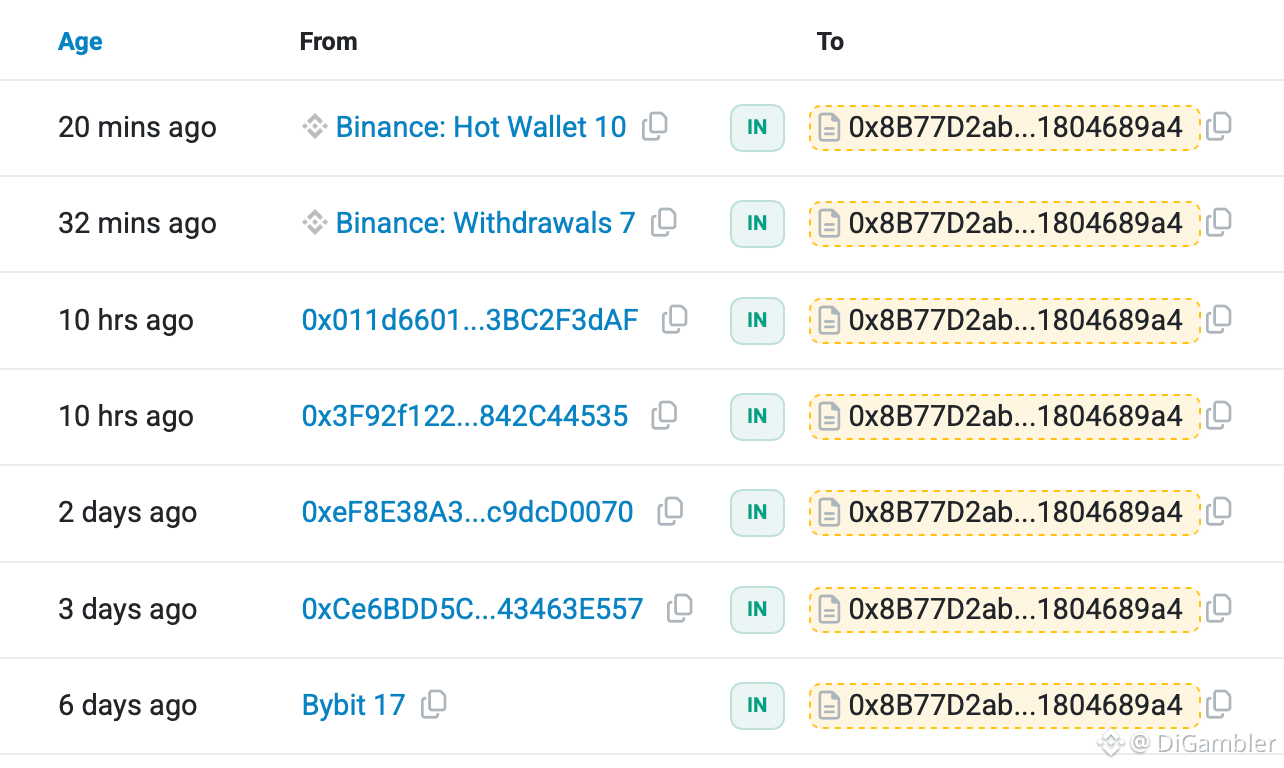The image size is (1284, 768).
Task: Click the IN badge in the Bybit 17 row
Action: [757, 705]
